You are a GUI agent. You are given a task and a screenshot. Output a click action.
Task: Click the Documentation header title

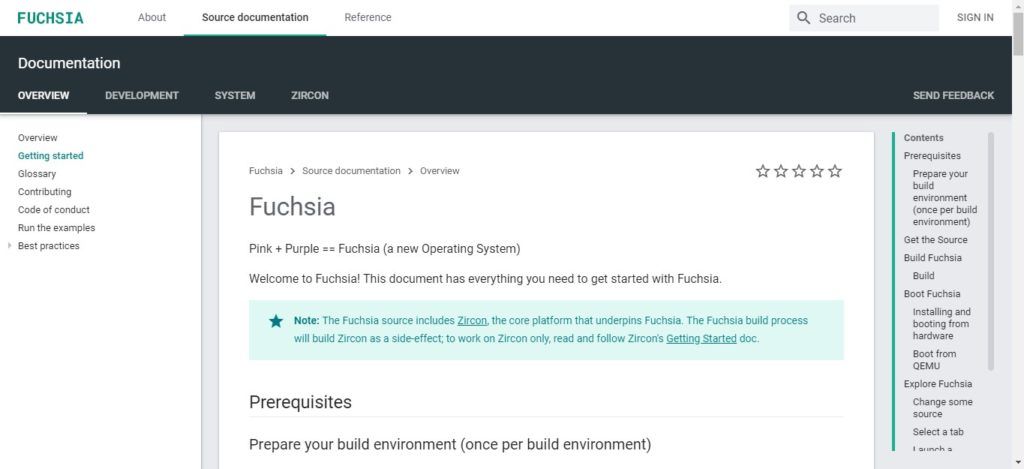69,63
